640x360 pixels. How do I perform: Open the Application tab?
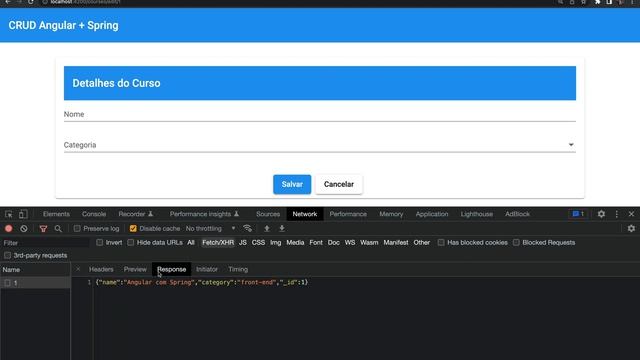click(x=432, y=214)
